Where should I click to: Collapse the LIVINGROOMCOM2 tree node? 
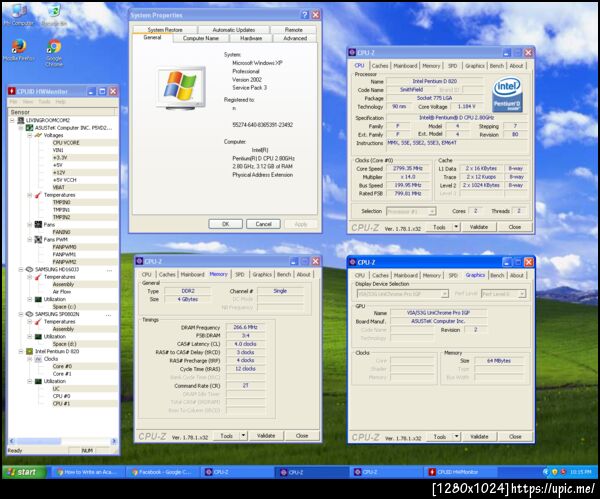click(x=12, y=120)
